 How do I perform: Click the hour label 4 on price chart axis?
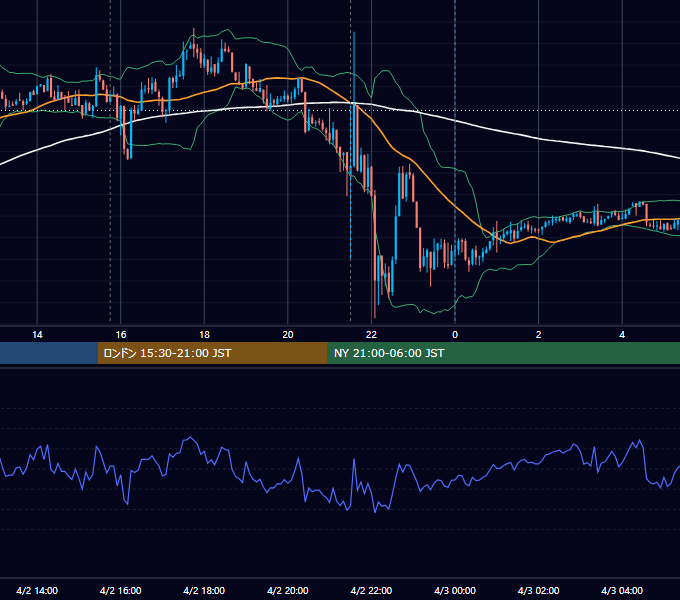(622, 335)
